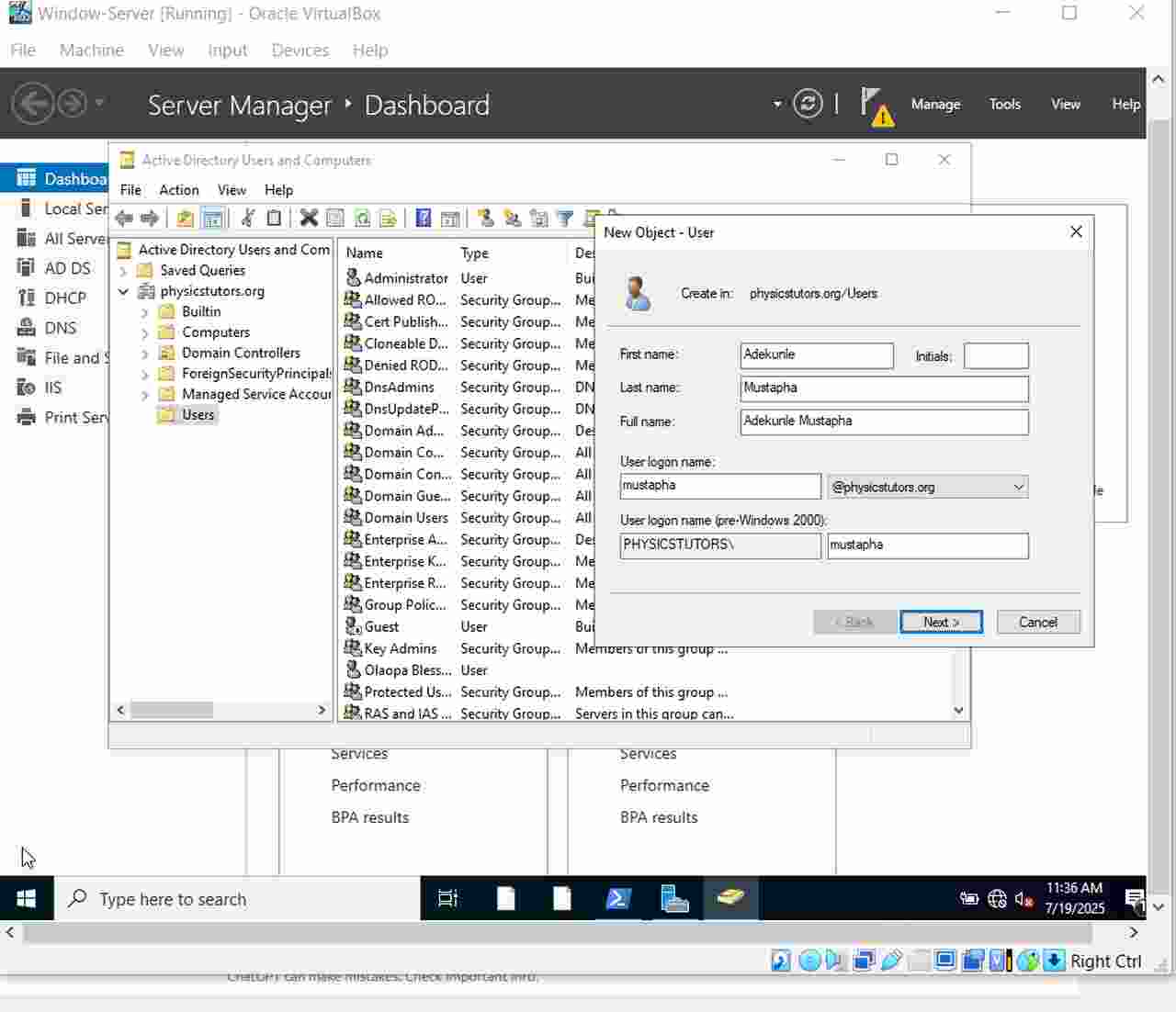Click the Cut scissors toolbar icon
Image resolution: width=1176 pixels, height=1012 pixels.
point(247,218)
